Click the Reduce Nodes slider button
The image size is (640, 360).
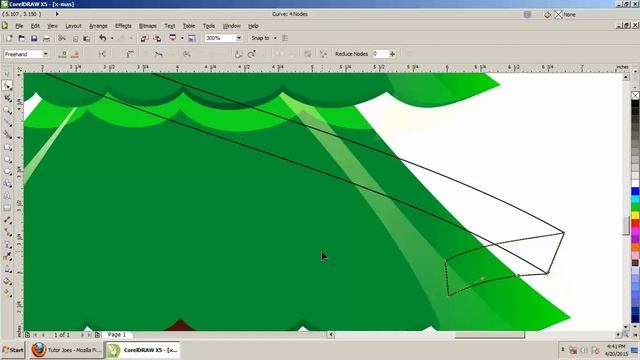coord(393,54)
